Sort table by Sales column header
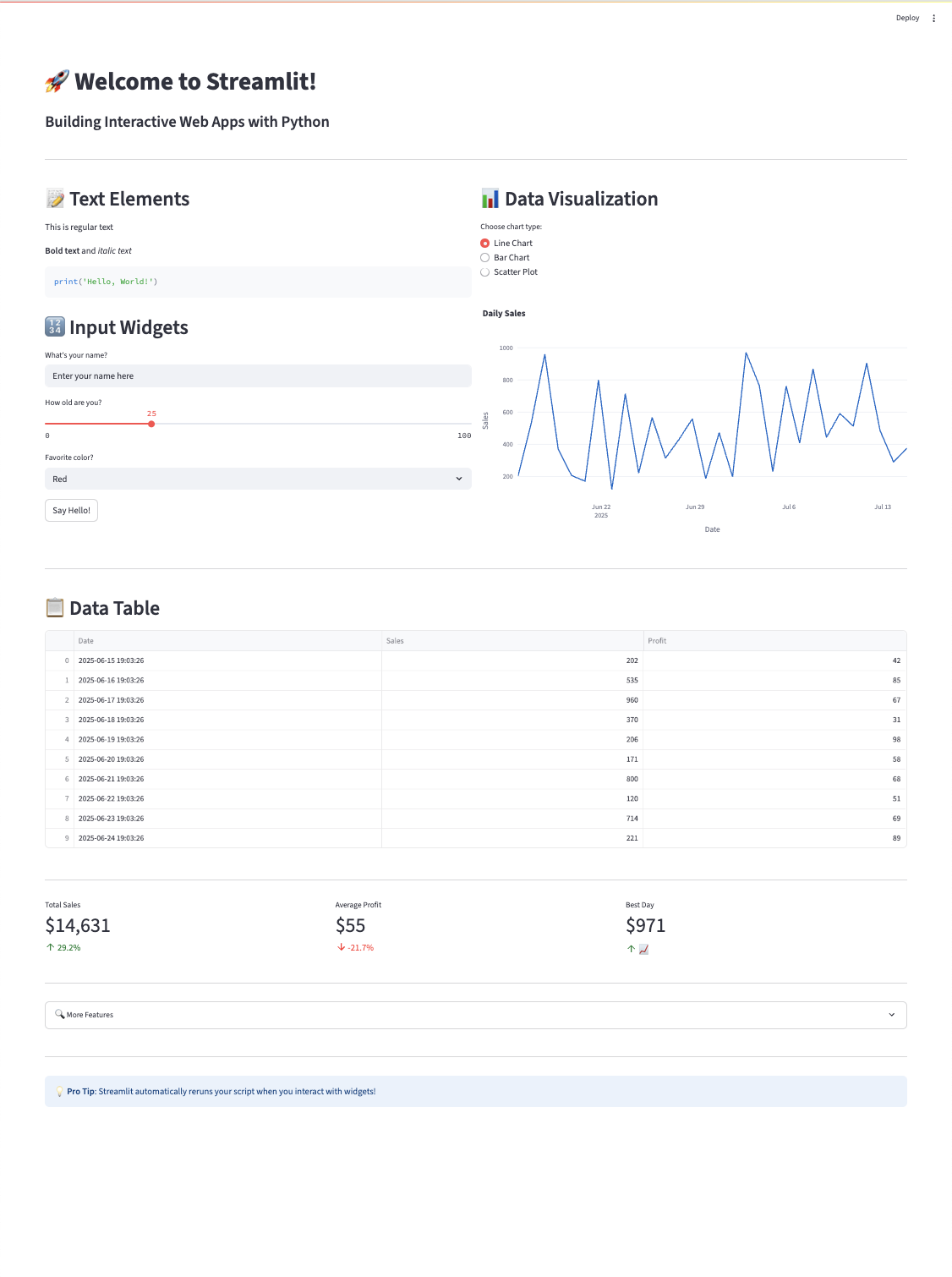The image size is (952, 1277). pyautogui.click(x=512, y=641)
